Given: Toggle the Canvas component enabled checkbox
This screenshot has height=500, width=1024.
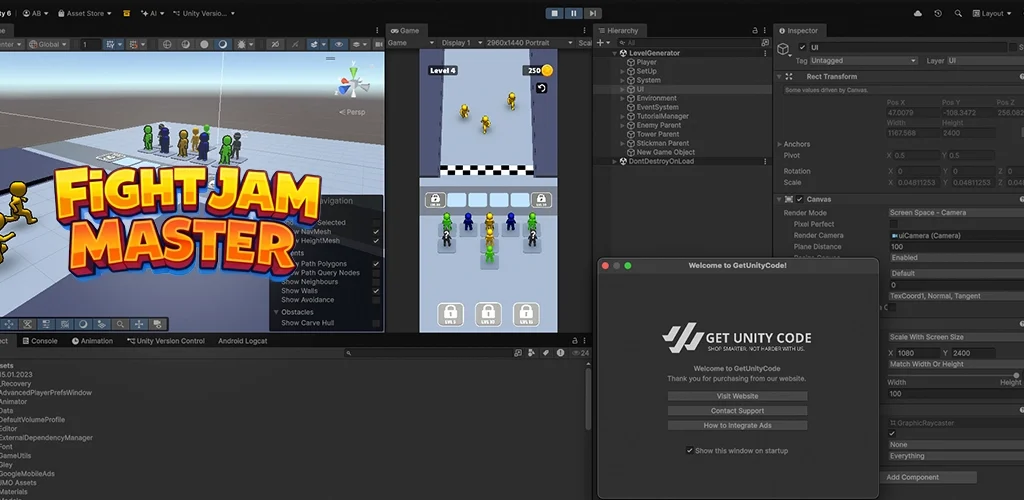Looking at the screenshot, I should tap(799, 199).
